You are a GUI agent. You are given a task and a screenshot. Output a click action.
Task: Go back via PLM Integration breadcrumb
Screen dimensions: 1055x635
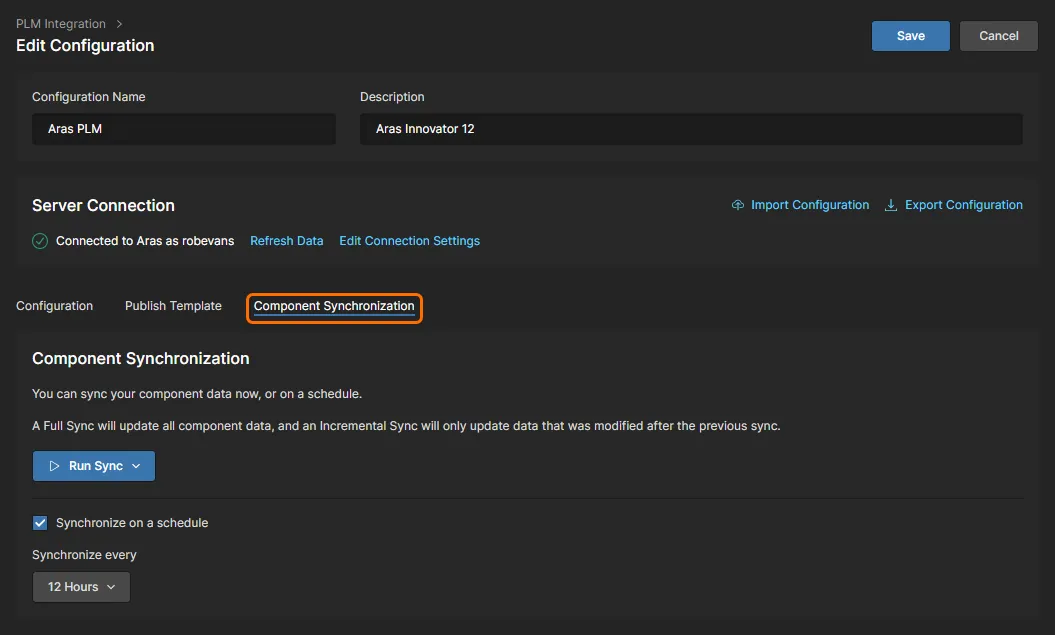click(x=61, y=23)
